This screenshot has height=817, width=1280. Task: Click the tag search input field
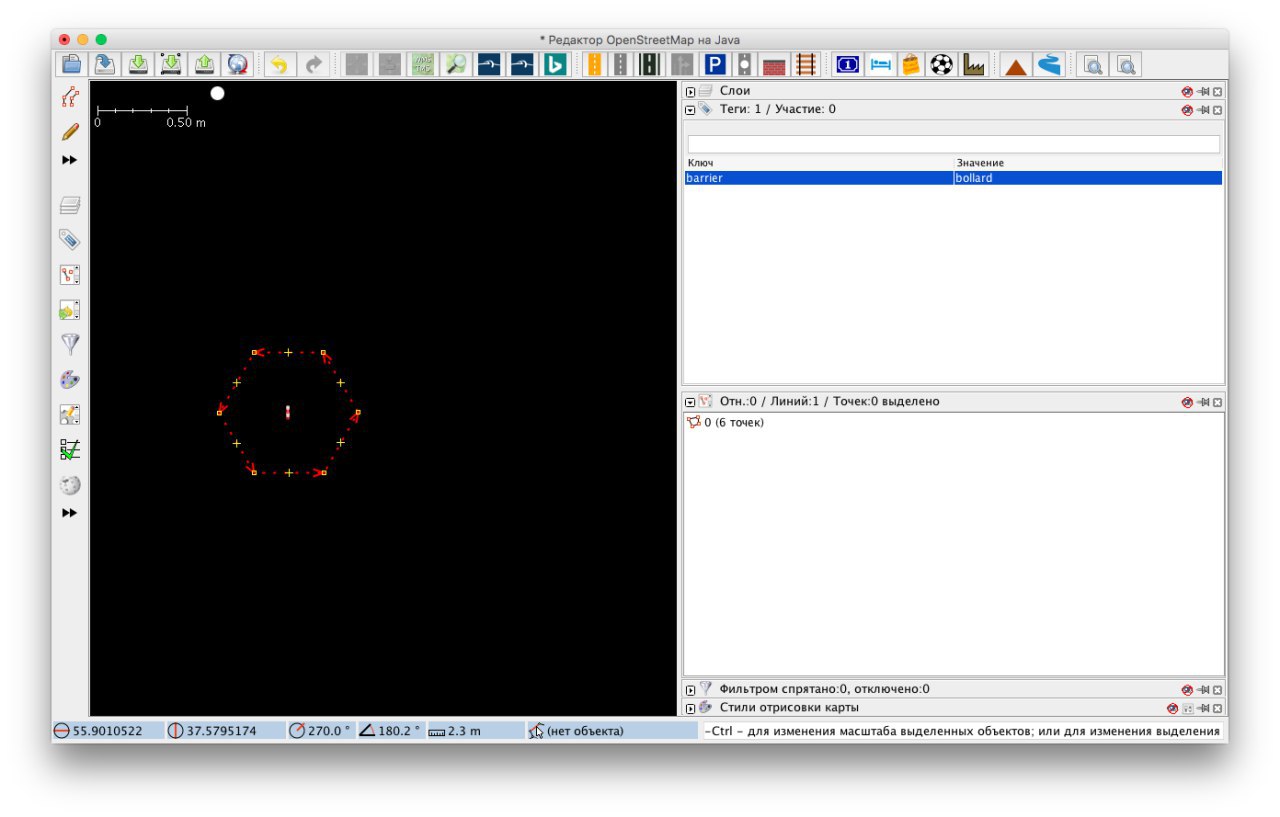click(x=953, y=144)
